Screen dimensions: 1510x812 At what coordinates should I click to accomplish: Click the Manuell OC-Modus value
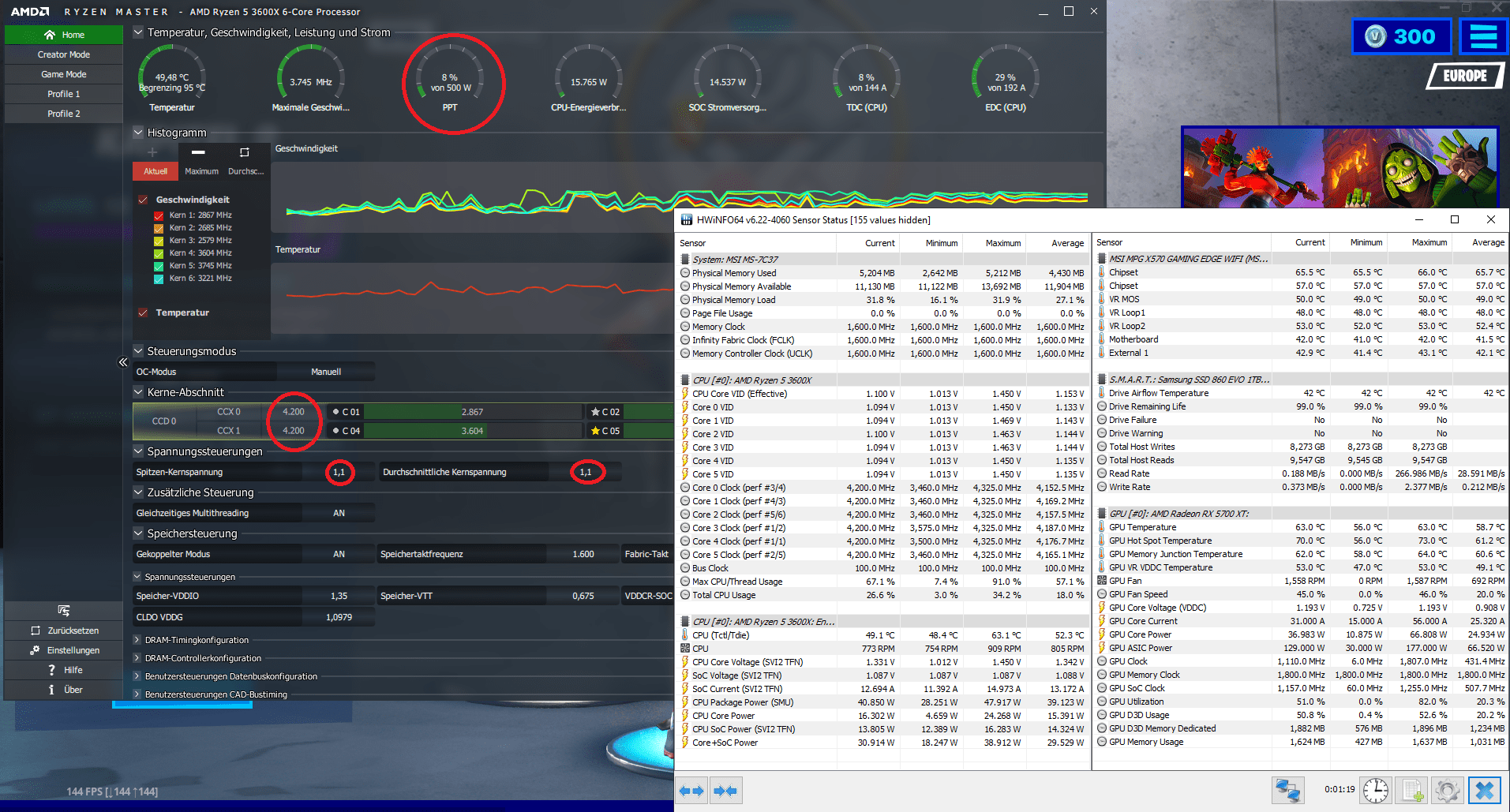(x=326, y=372)
